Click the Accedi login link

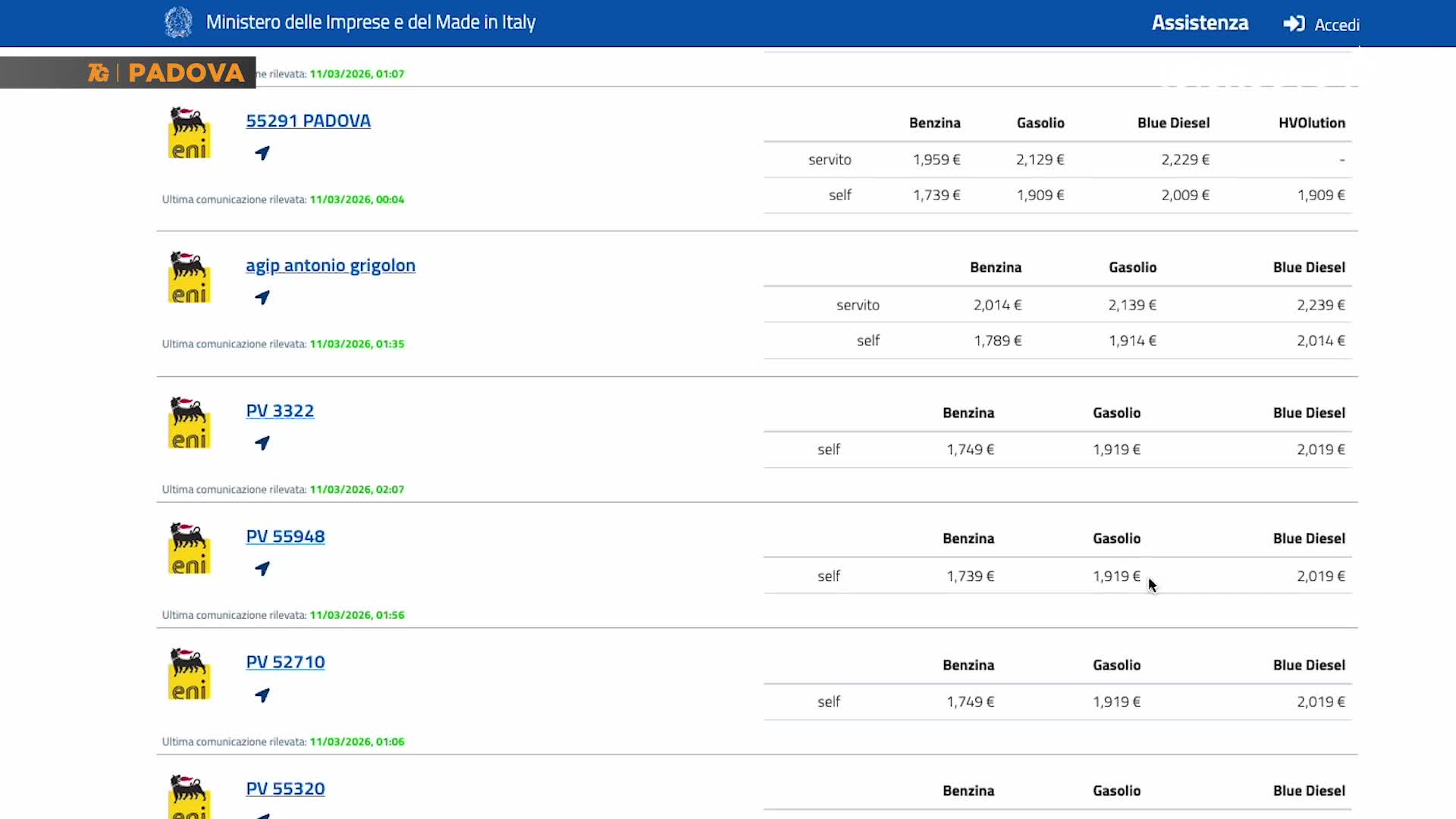click(x=1336, y=25)
